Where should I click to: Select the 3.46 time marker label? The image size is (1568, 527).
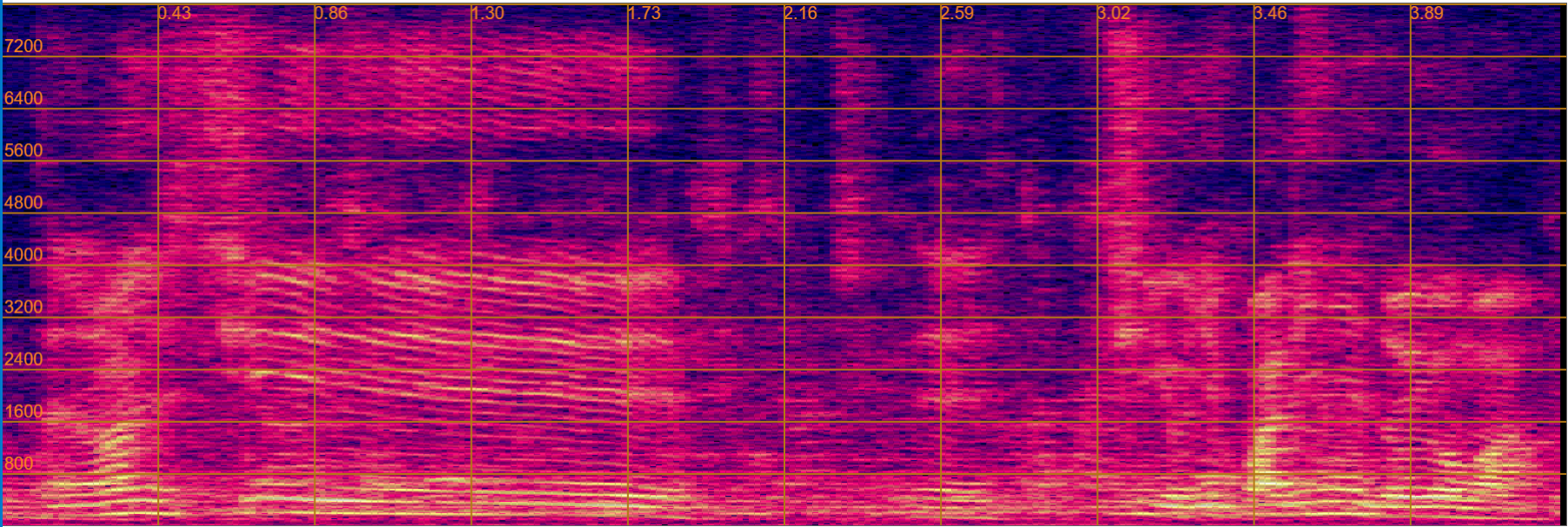(1271, 13)
